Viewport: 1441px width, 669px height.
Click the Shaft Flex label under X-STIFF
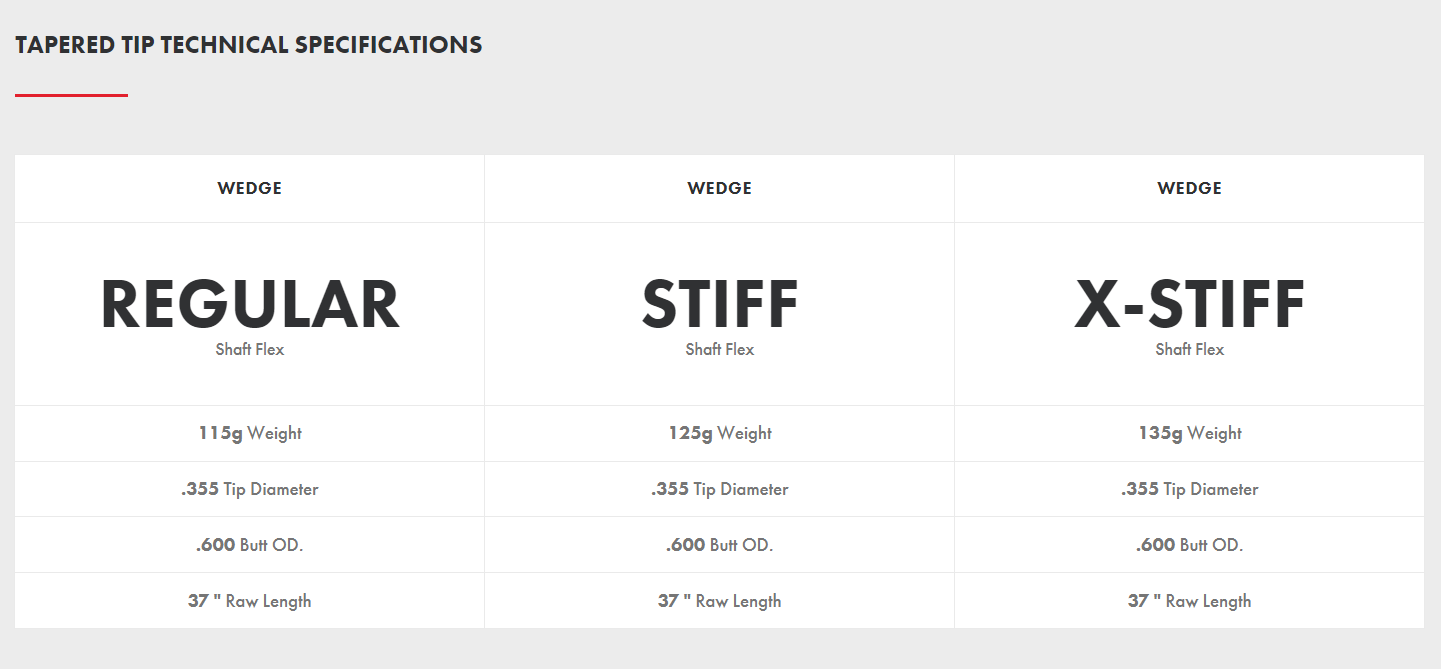coord(1190,349)
